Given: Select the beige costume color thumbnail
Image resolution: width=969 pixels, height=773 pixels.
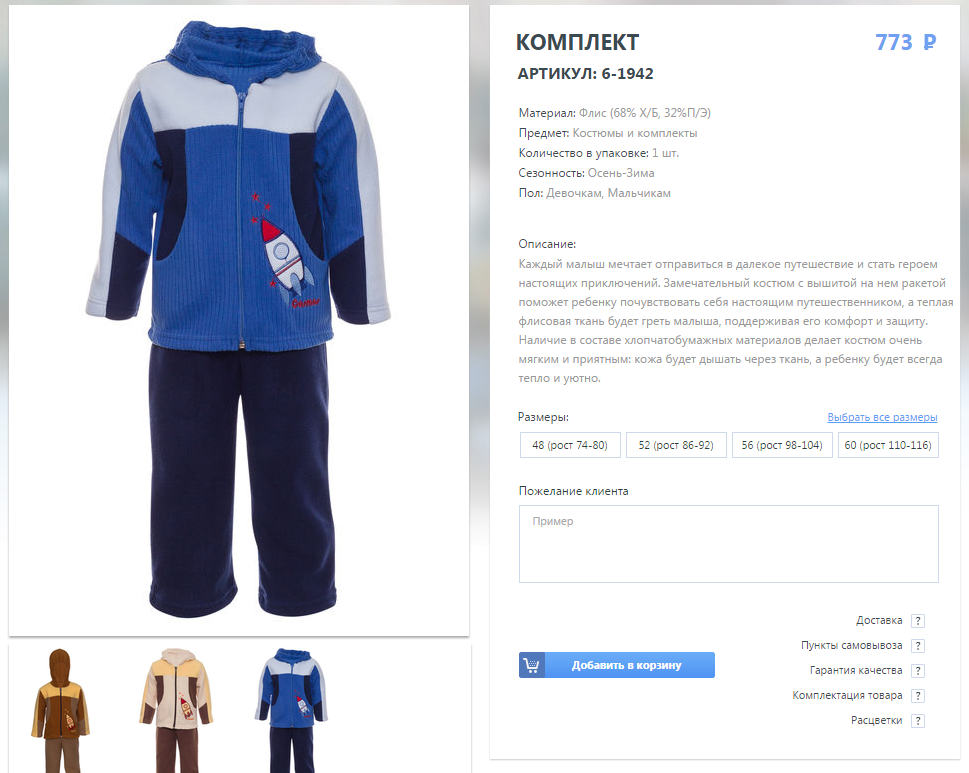Looking at the screenshot, I should pos(176,711).
